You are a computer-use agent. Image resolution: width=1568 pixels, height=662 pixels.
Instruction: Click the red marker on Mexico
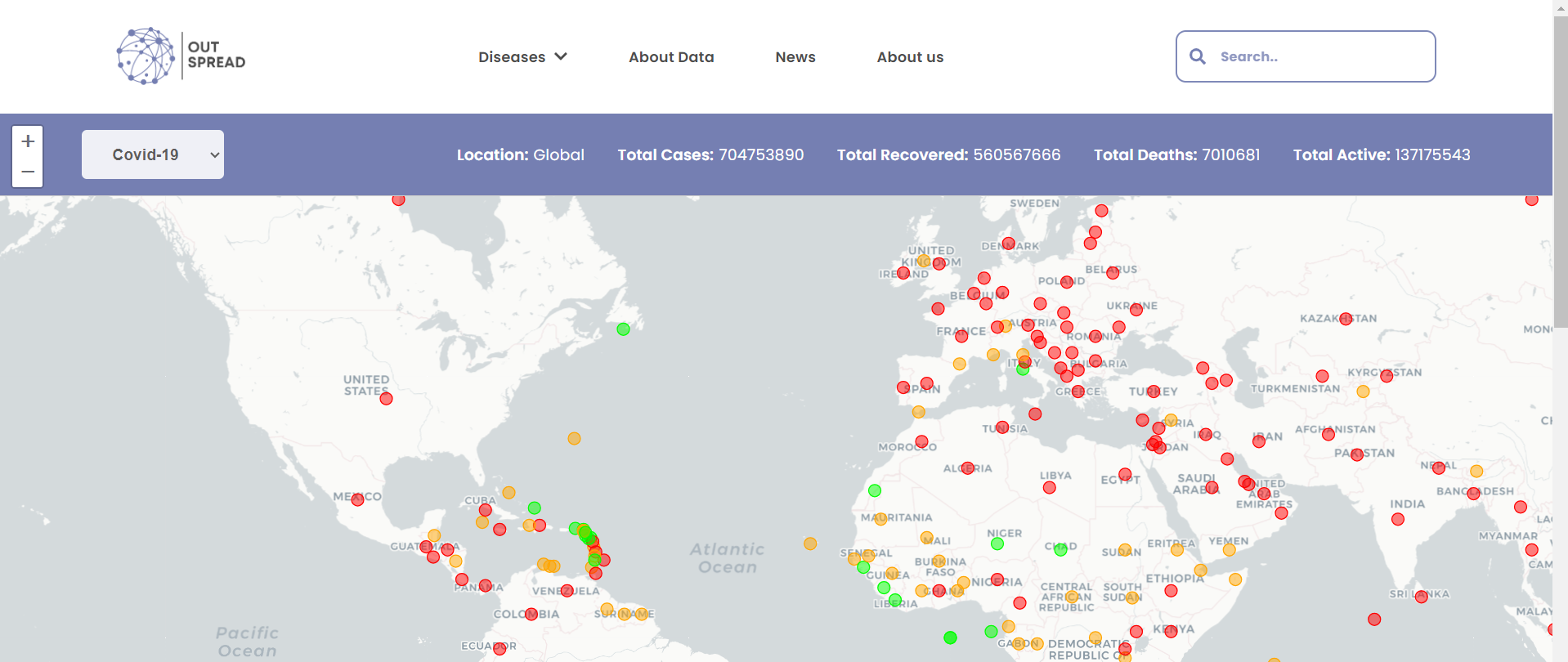tap(357, 499)
